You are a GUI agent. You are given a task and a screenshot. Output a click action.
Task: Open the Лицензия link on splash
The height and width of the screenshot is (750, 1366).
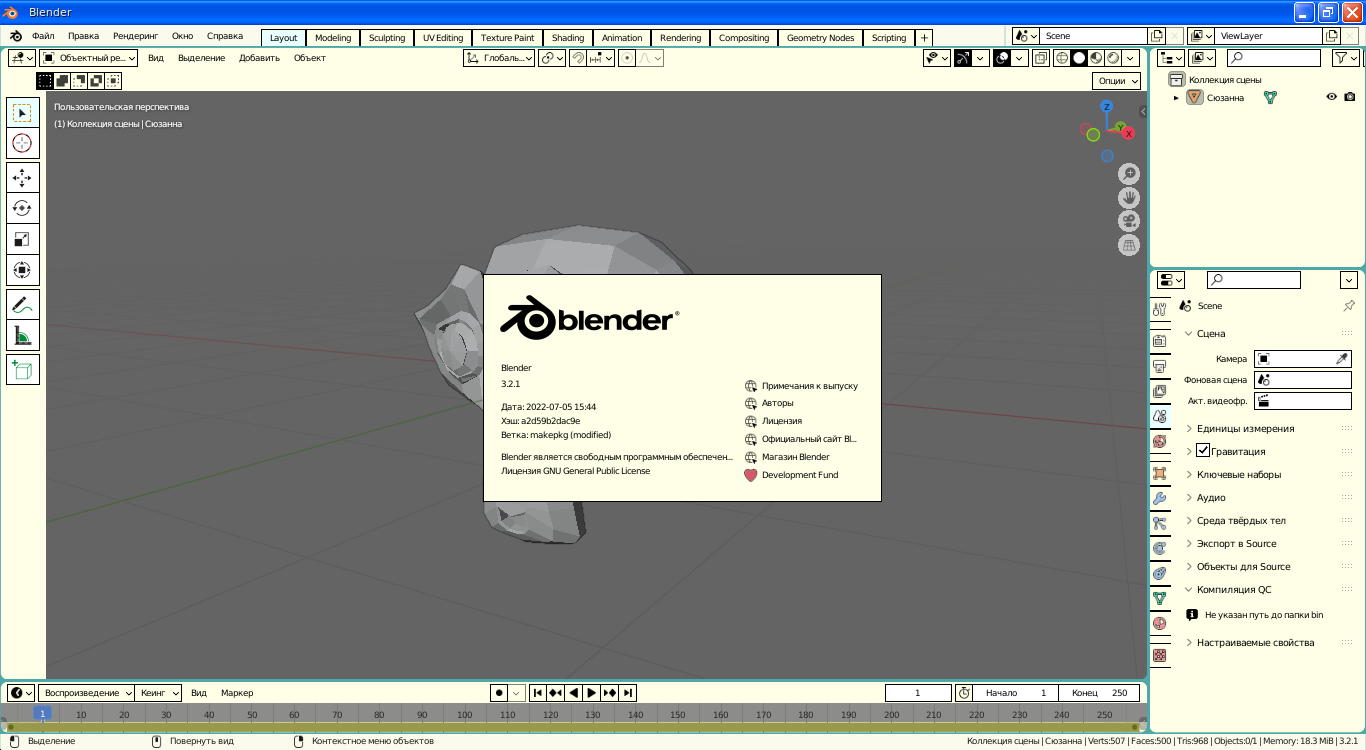[773, 421]
